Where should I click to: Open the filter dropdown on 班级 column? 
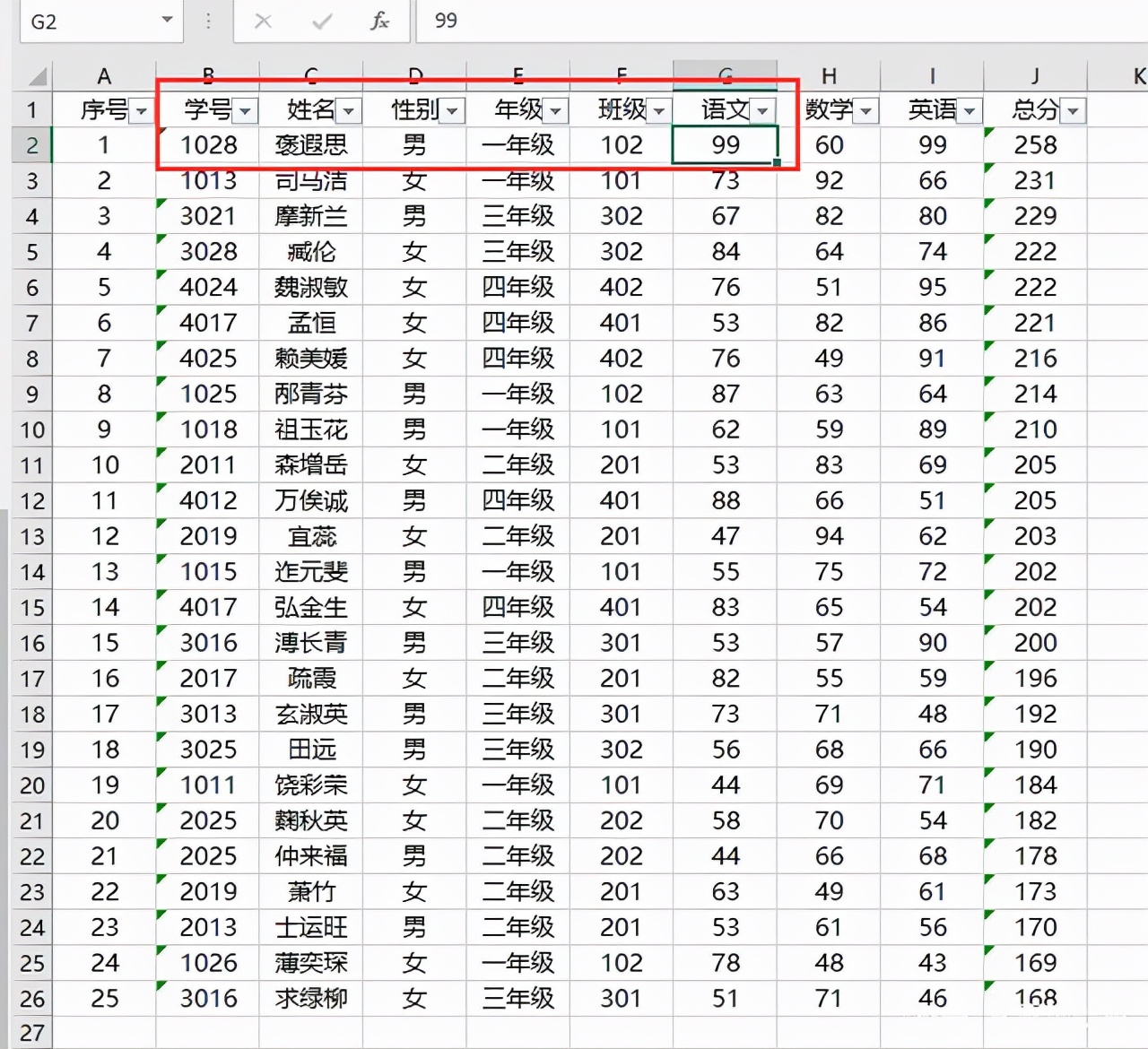(x=659, y=111)
